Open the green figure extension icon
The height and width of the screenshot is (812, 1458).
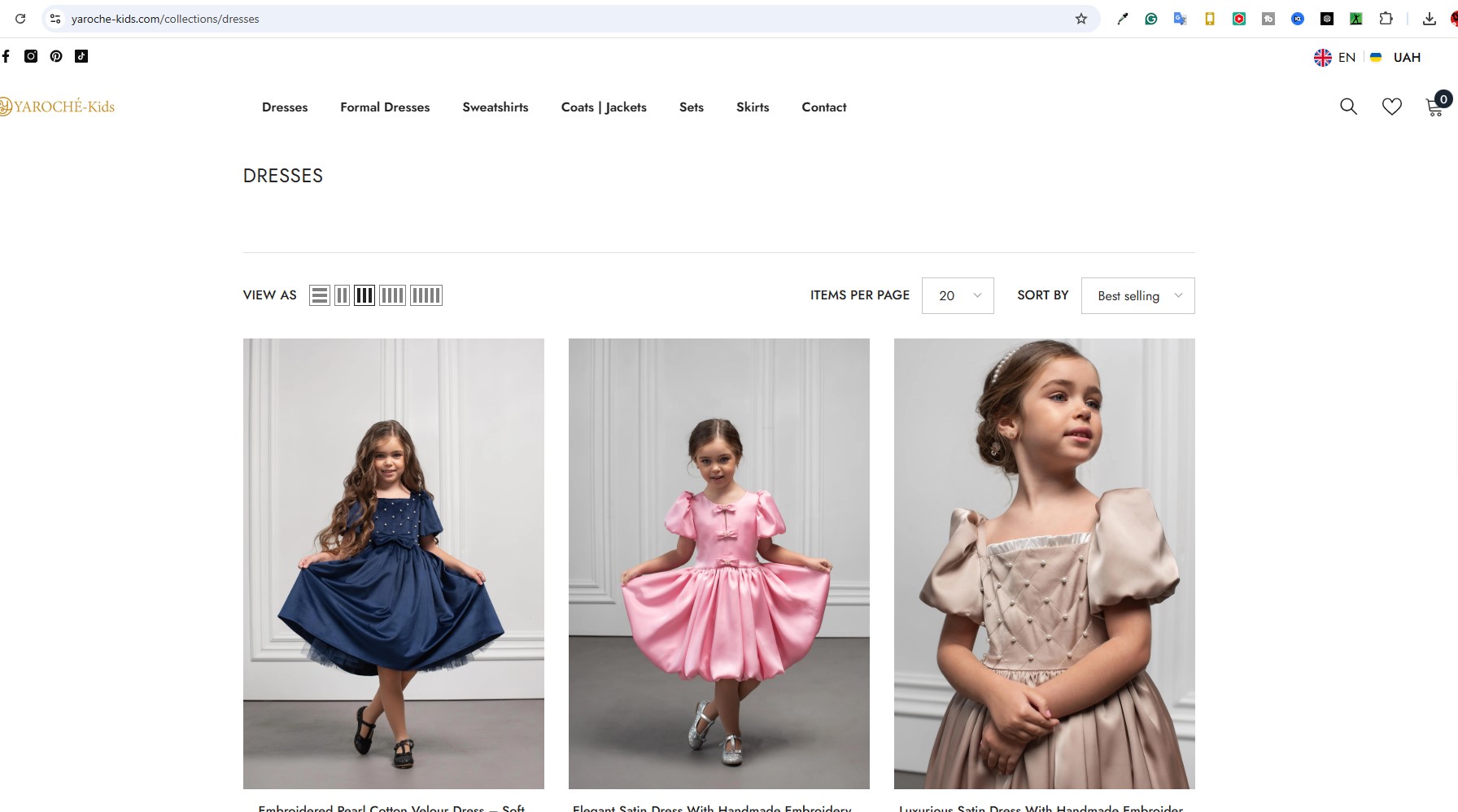click(1356, 19)
